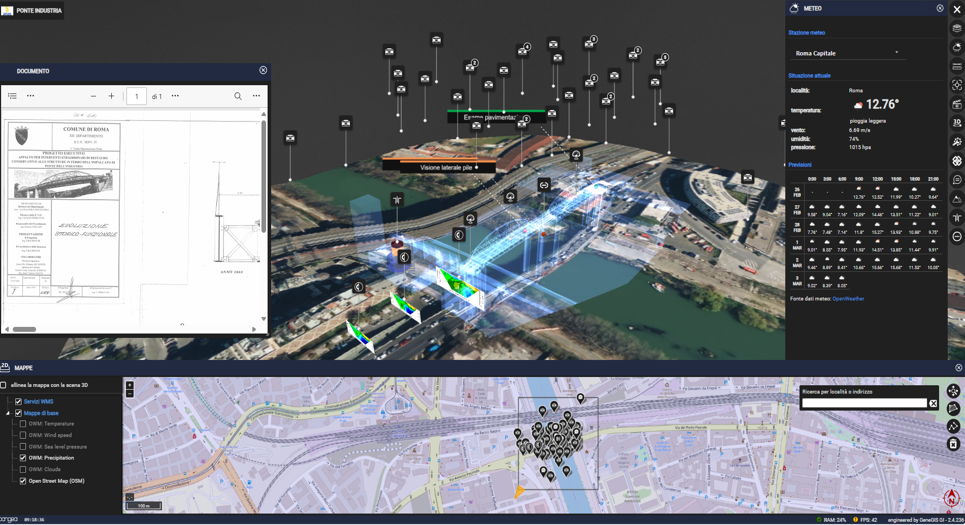Uncheck OWM: Precipitation layer

pos(23,458)
